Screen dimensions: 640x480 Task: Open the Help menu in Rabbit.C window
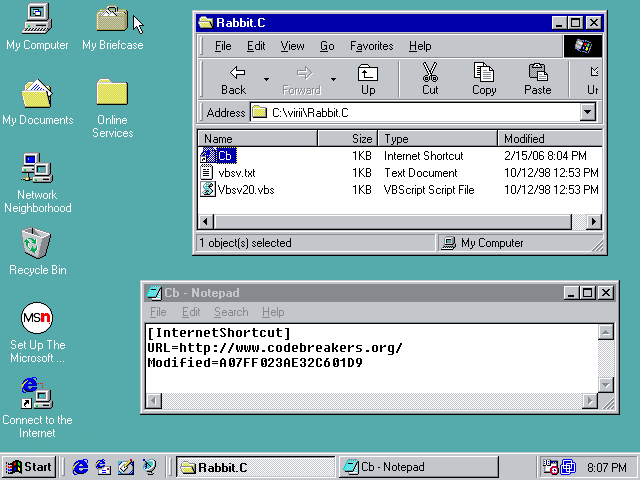(420, 46)
